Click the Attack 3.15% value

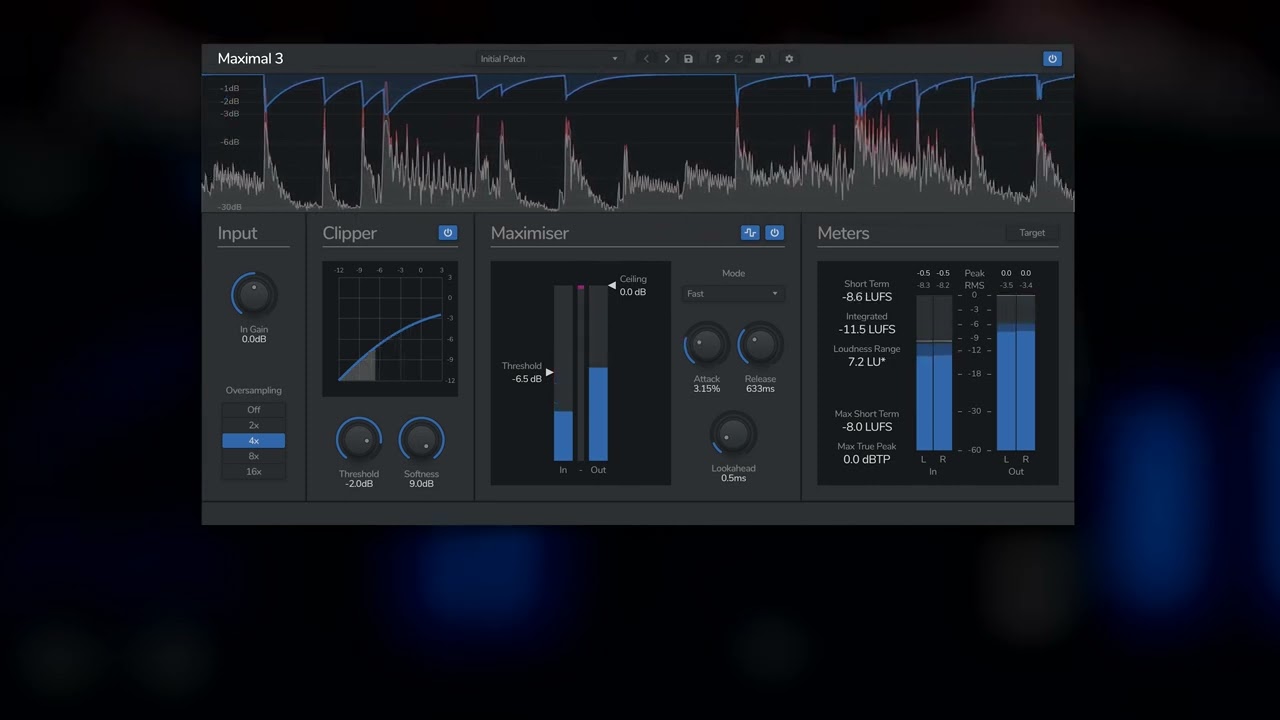point(707,389)
